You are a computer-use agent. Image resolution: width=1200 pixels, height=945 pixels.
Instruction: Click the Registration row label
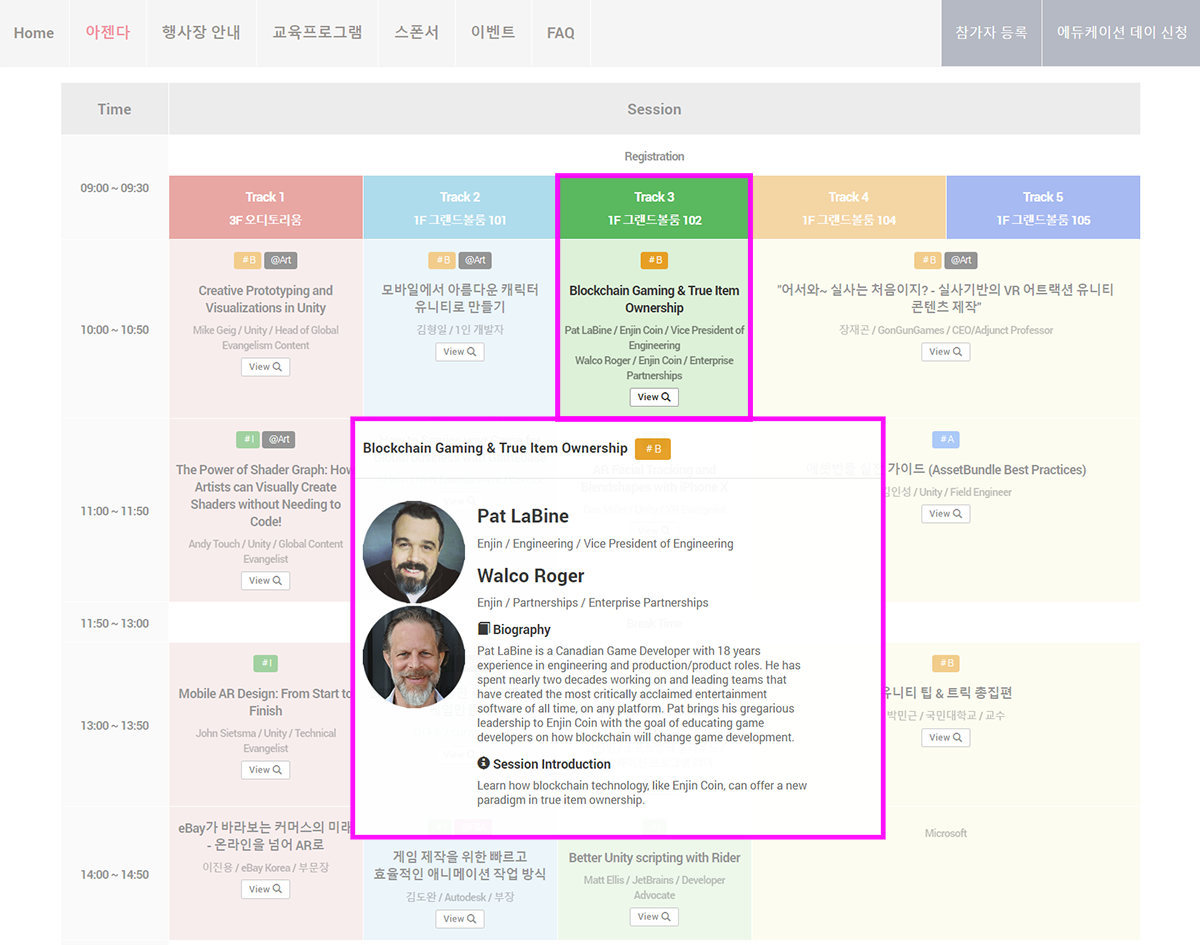654,156
